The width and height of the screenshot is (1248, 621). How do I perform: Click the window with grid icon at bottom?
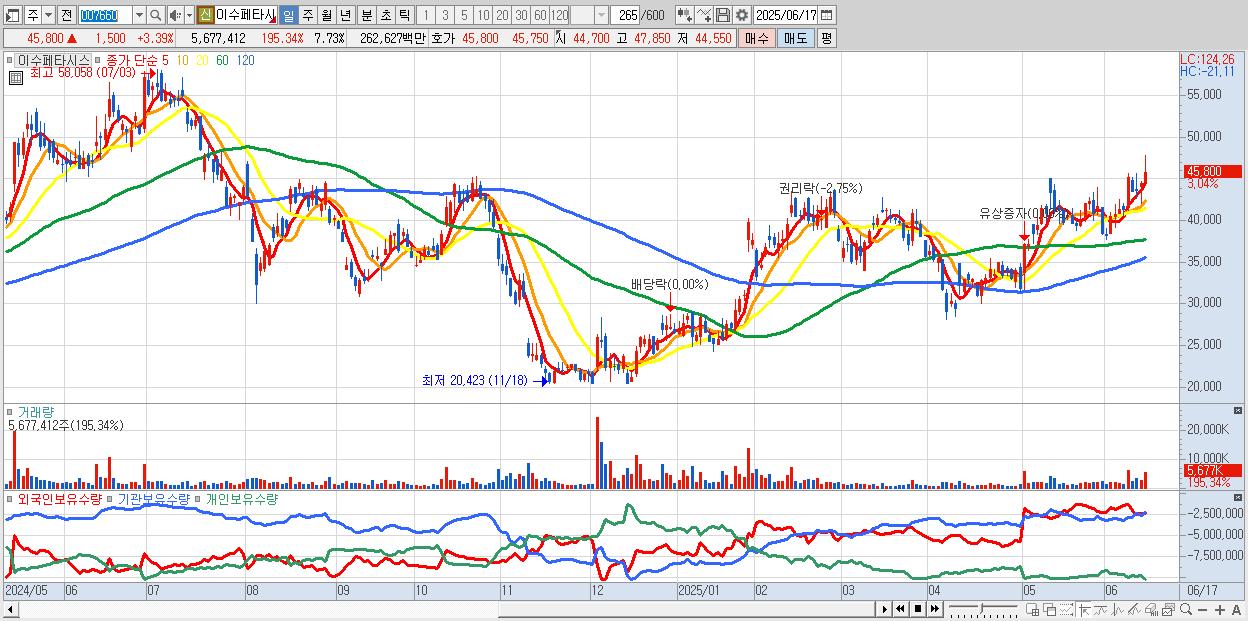(1032, 609)
